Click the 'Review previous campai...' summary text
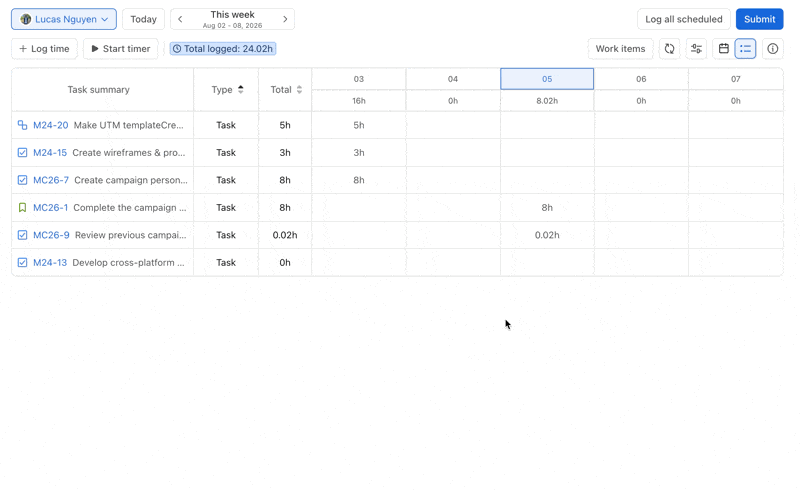Image resolution: width=800 pixels, height=490 pixels. (x=131, y=235)
